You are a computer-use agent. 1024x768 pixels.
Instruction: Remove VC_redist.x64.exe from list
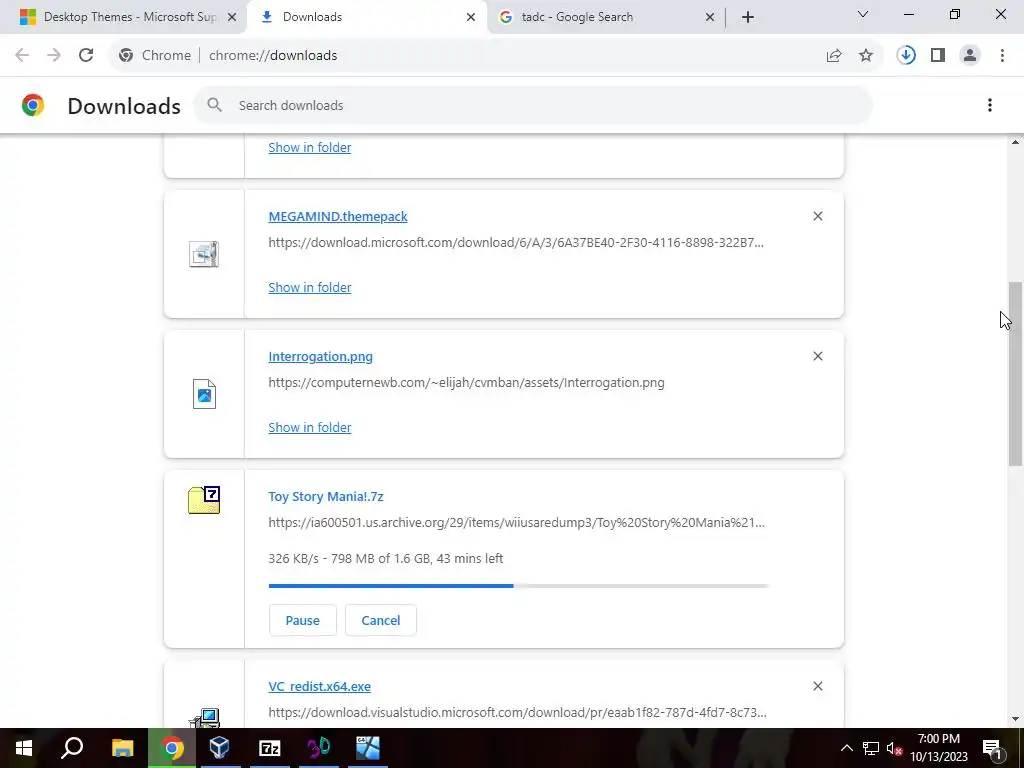coord(818,686)
